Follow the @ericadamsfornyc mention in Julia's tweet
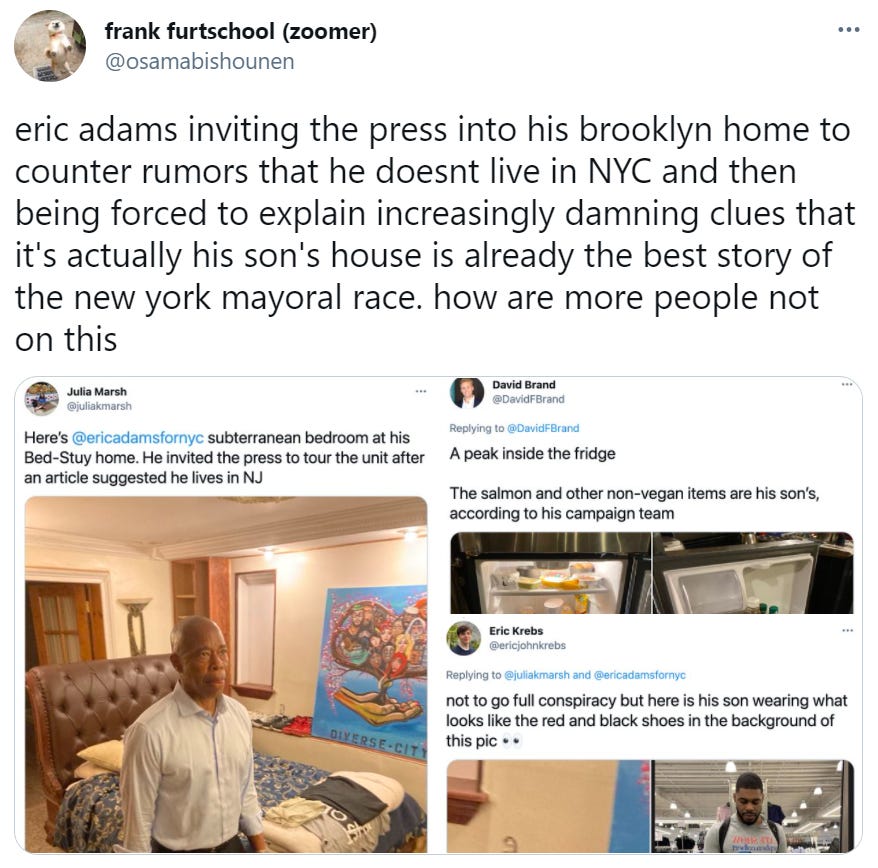 pyautogui.click(x=138, y=437)
